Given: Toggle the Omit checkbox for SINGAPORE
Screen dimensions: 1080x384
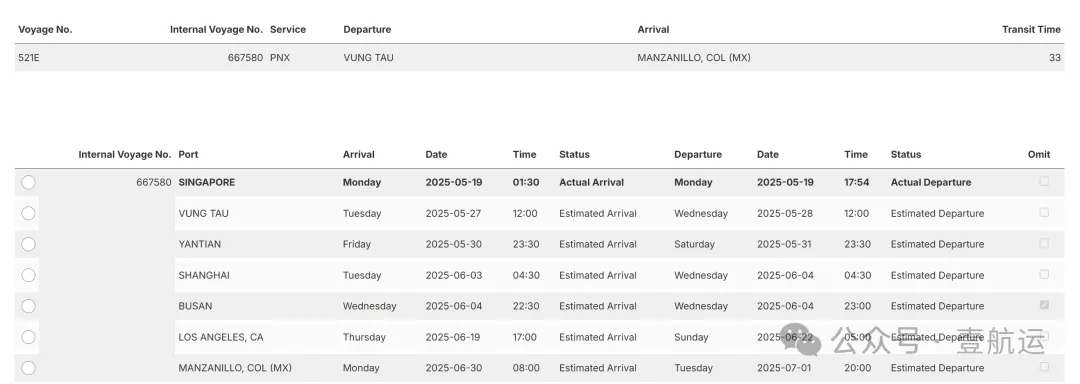Looking at the screenshot, I should [1044, 182].
